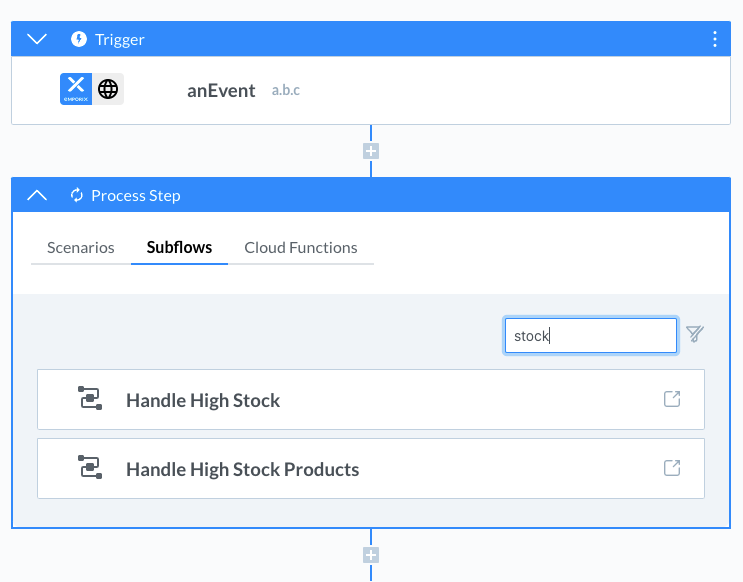Click the filter icon next to search
Image resolution: width=743 pixels, height=582 pixels.
pos(695,334)
